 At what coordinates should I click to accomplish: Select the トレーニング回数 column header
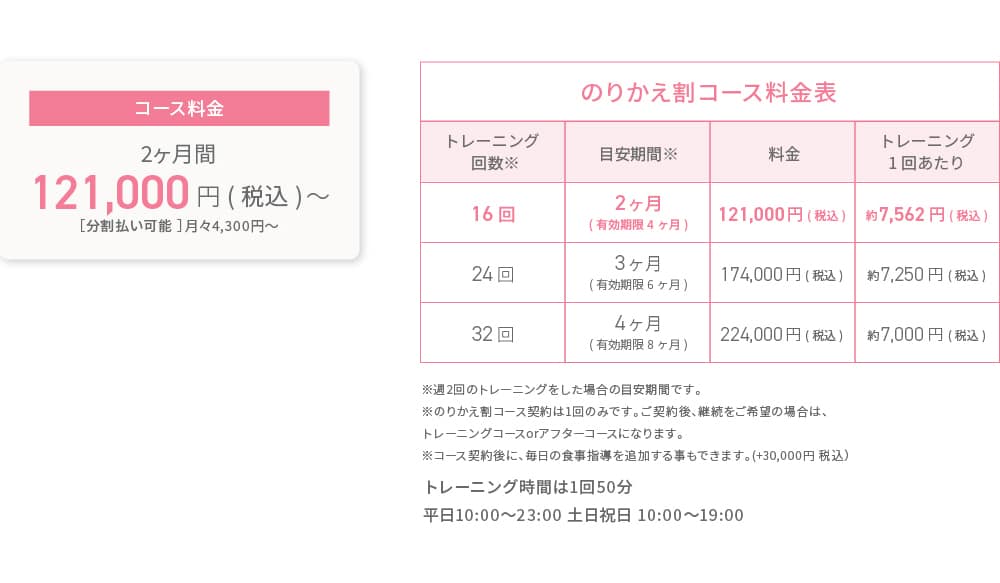tap(492, 152)
